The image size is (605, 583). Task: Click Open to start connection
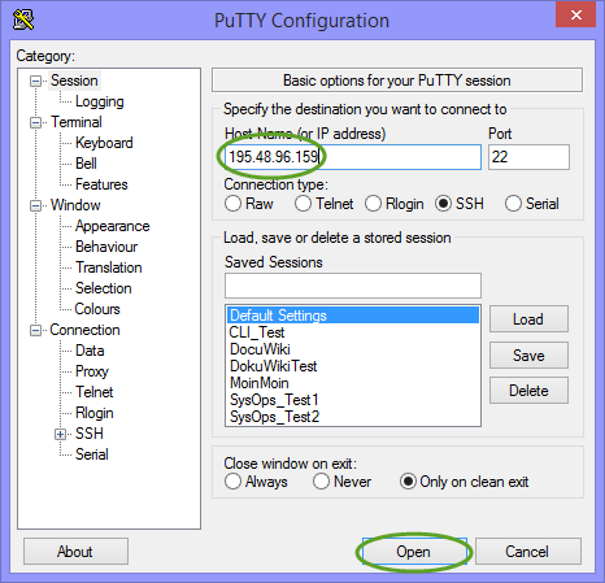[414, 551]
